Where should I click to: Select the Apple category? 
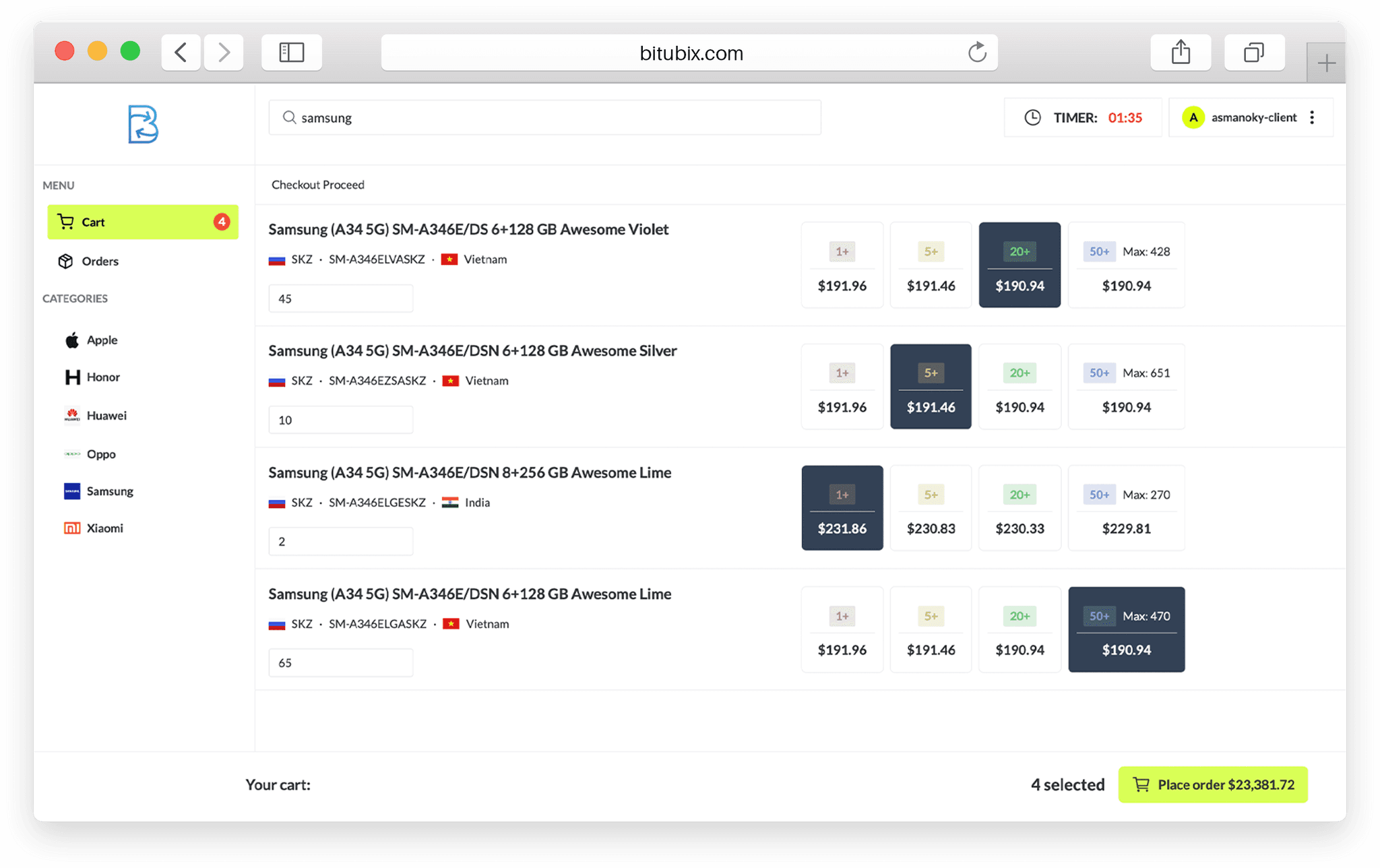102,340
